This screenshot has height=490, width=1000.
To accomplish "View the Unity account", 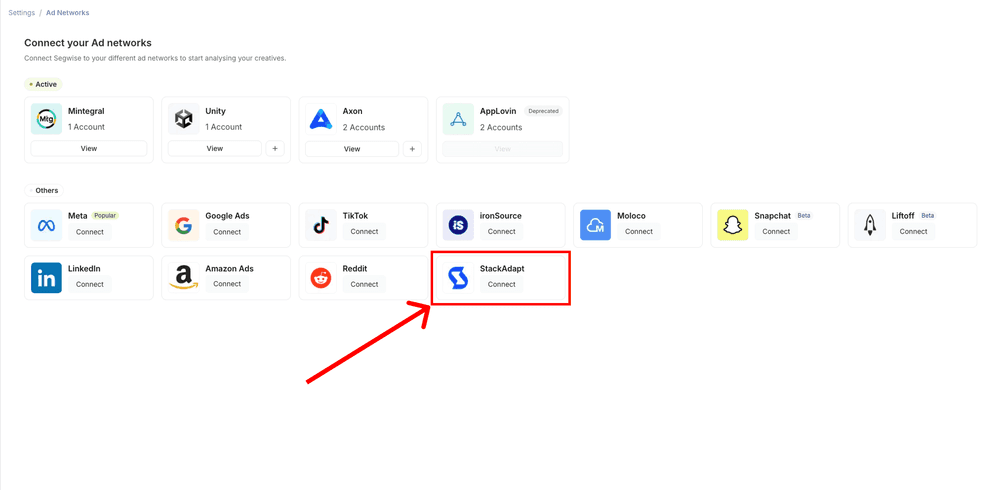I will [x=215, y=148].
